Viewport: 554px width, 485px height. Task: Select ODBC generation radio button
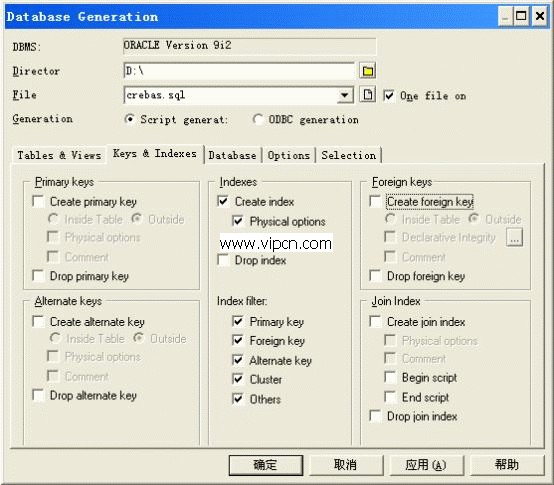coord(258,119)
